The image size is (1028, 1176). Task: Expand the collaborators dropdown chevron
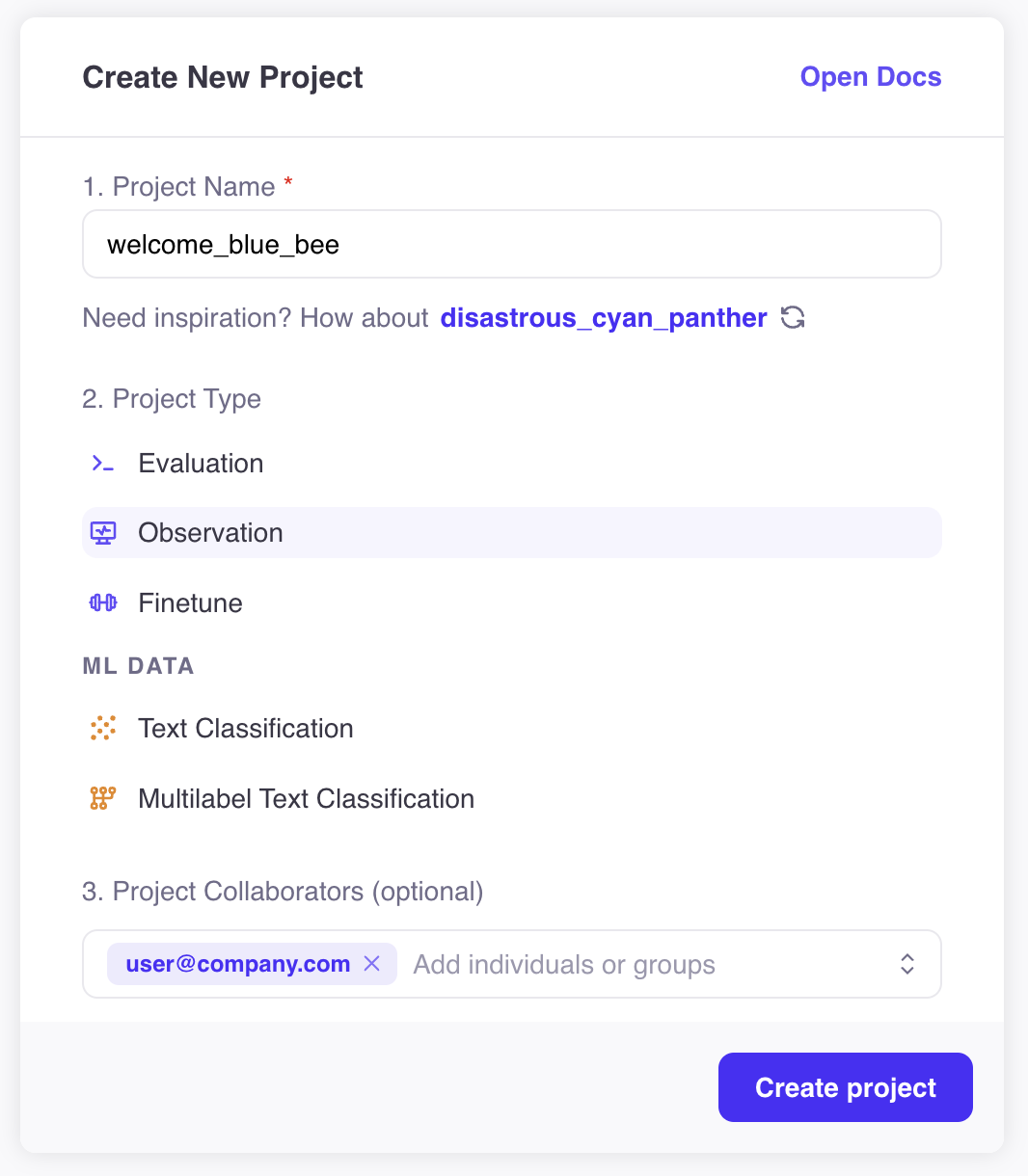(x=907, y=964)
